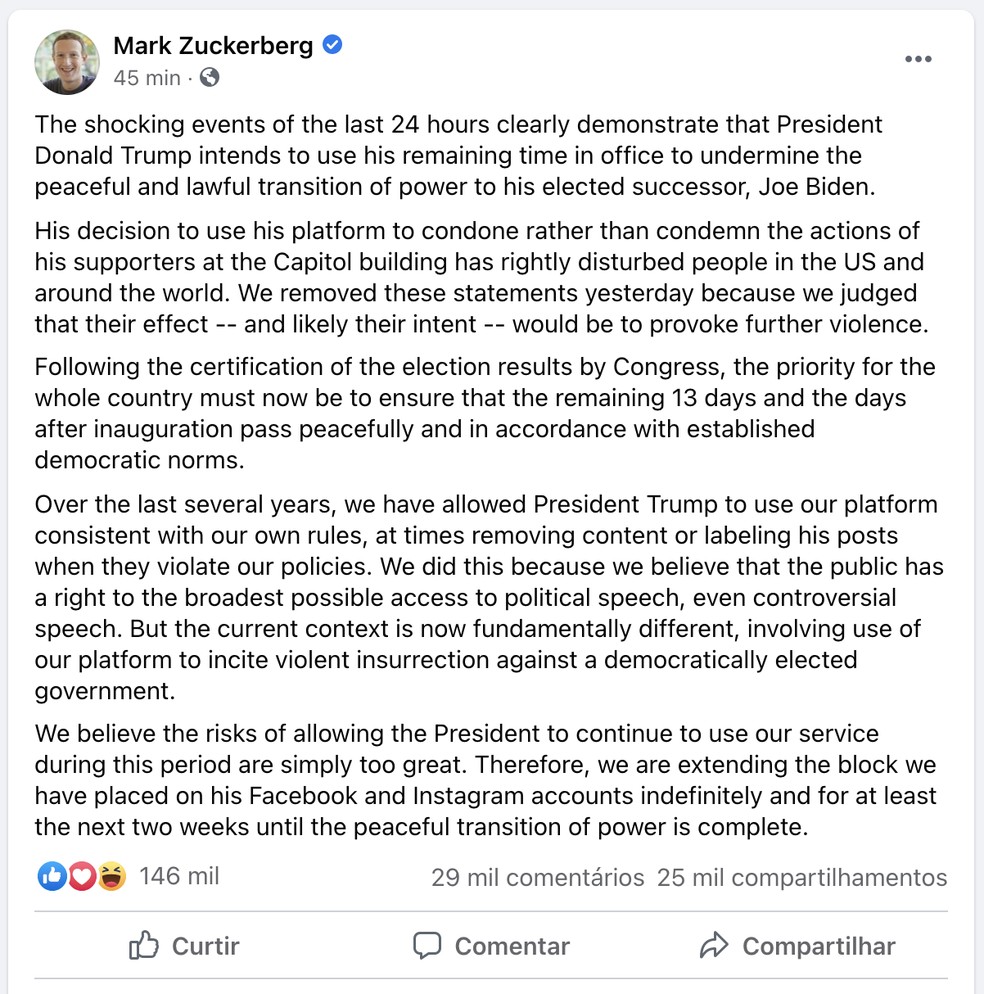The image size is (984, 994).
Task: Open the post options three-dot menu
Action: click(917, 60)
